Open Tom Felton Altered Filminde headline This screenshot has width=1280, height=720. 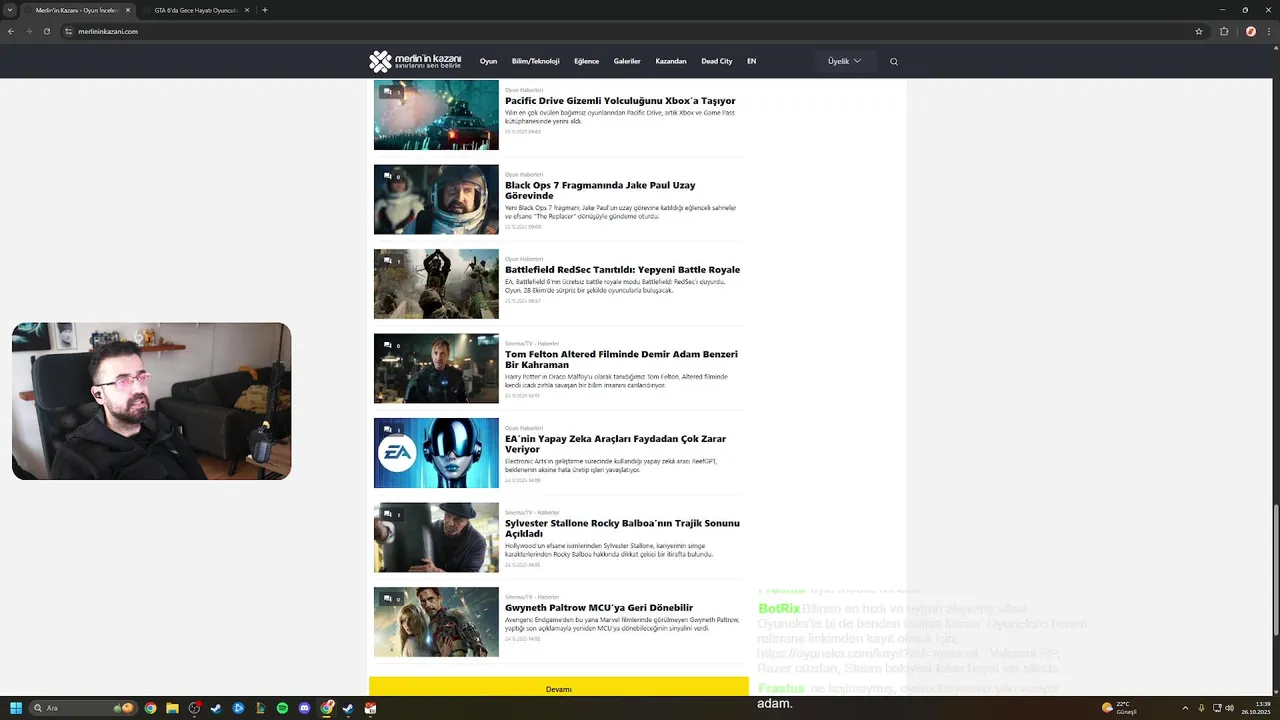[621, 359]
